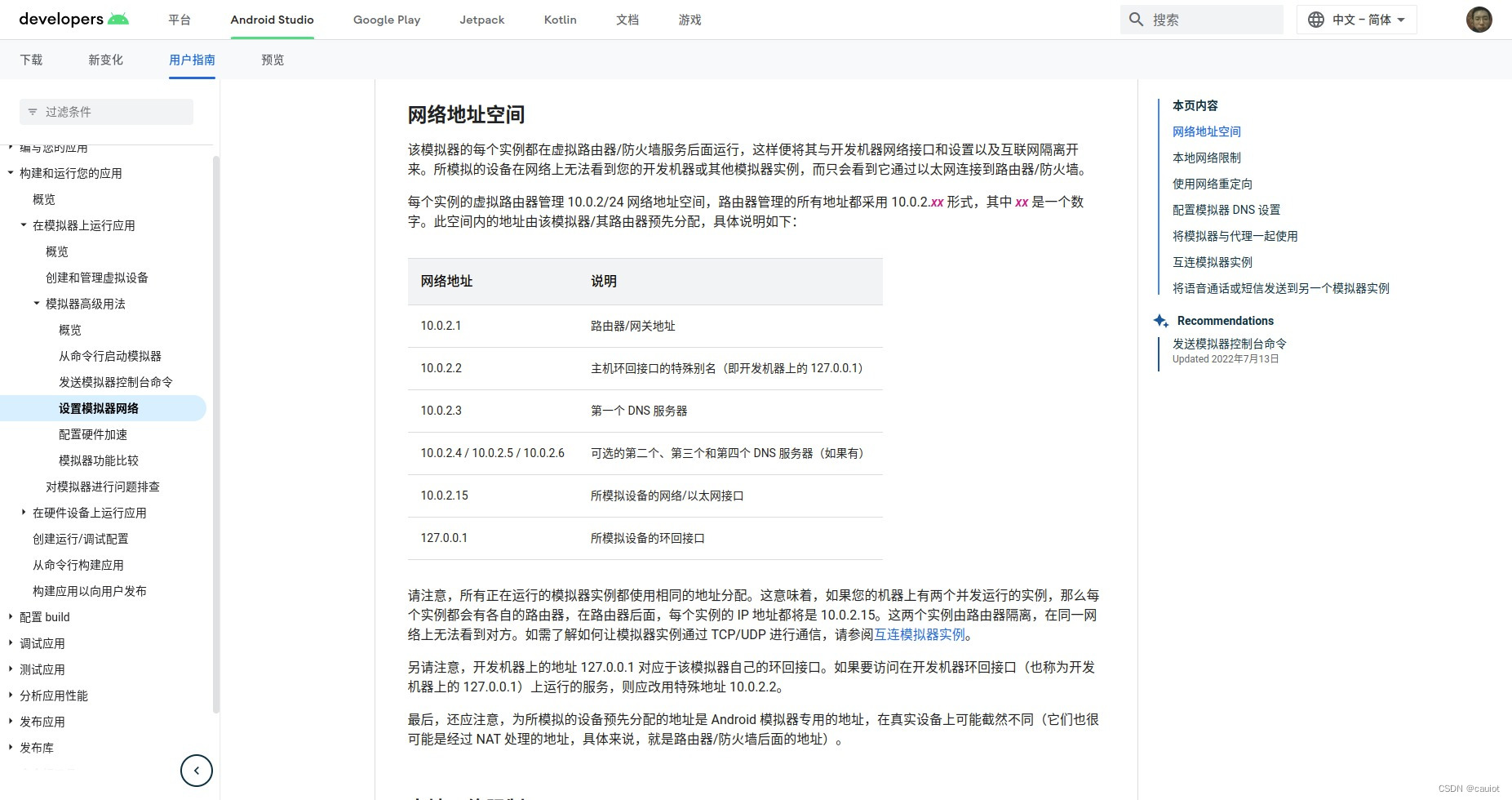Click the search magnifier icon
1512x800 pixels.
1136,20
